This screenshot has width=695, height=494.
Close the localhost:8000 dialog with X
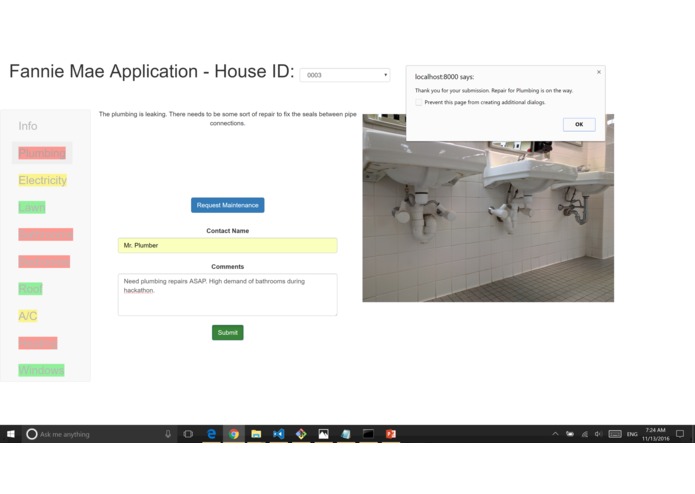point(599,72)
